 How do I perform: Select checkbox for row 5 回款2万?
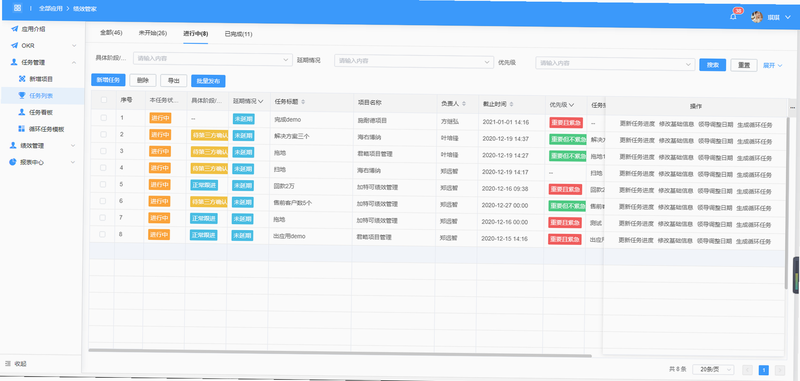(104, 185)
